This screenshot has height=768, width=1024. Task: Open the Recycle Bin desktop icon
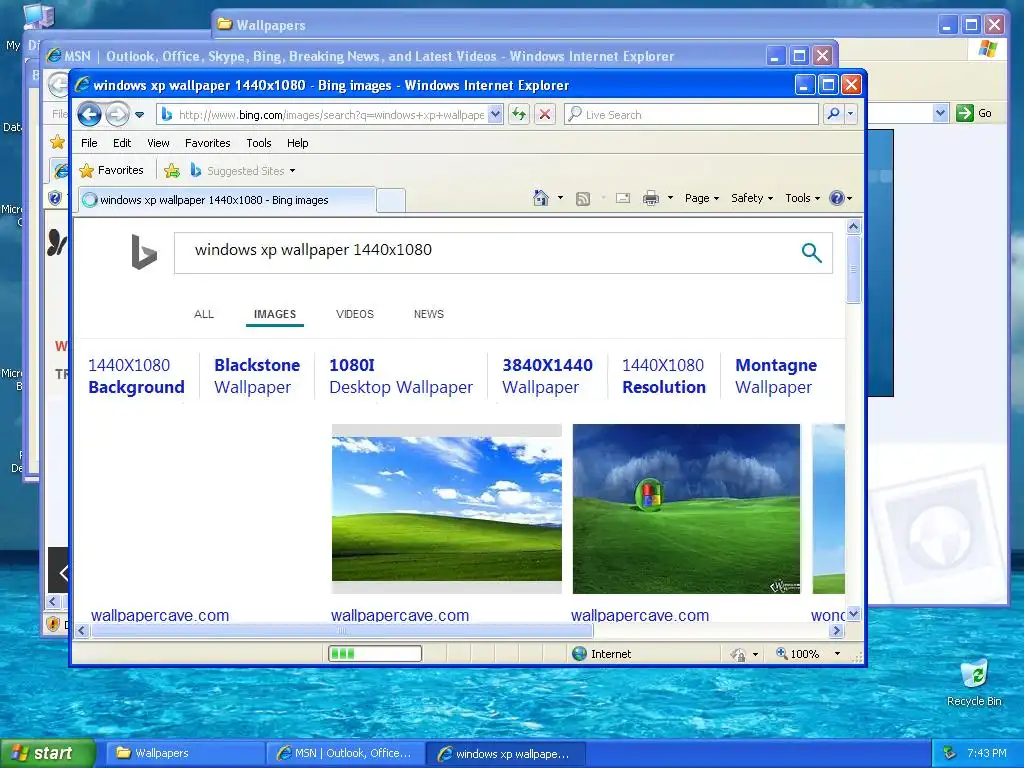pyautogui.click(x=974, y=682)
